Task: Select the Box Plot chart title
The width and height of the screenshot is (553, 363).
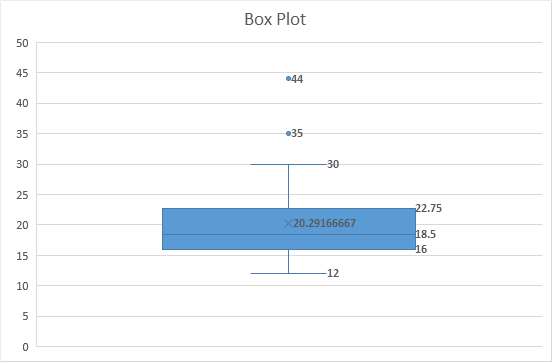Action: click(x=275, y=19)
